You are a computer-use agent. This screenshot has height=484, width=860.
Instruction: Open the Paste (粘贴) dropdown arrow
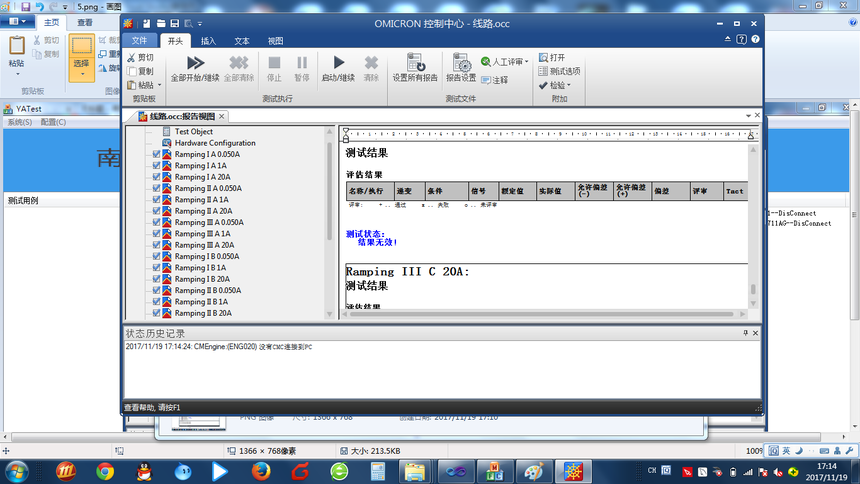[157, 86]
